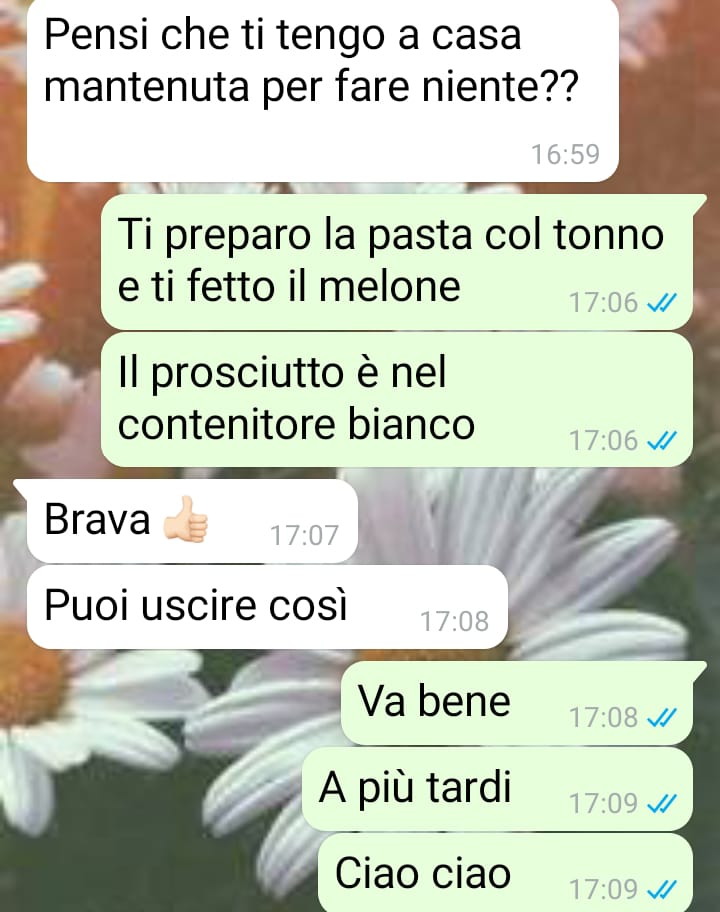Image resolution: width=720 pixels, height=912 pixels.
Task: Click the 17:07 timestamp on Brava message
Action: (x=304, y=535)
